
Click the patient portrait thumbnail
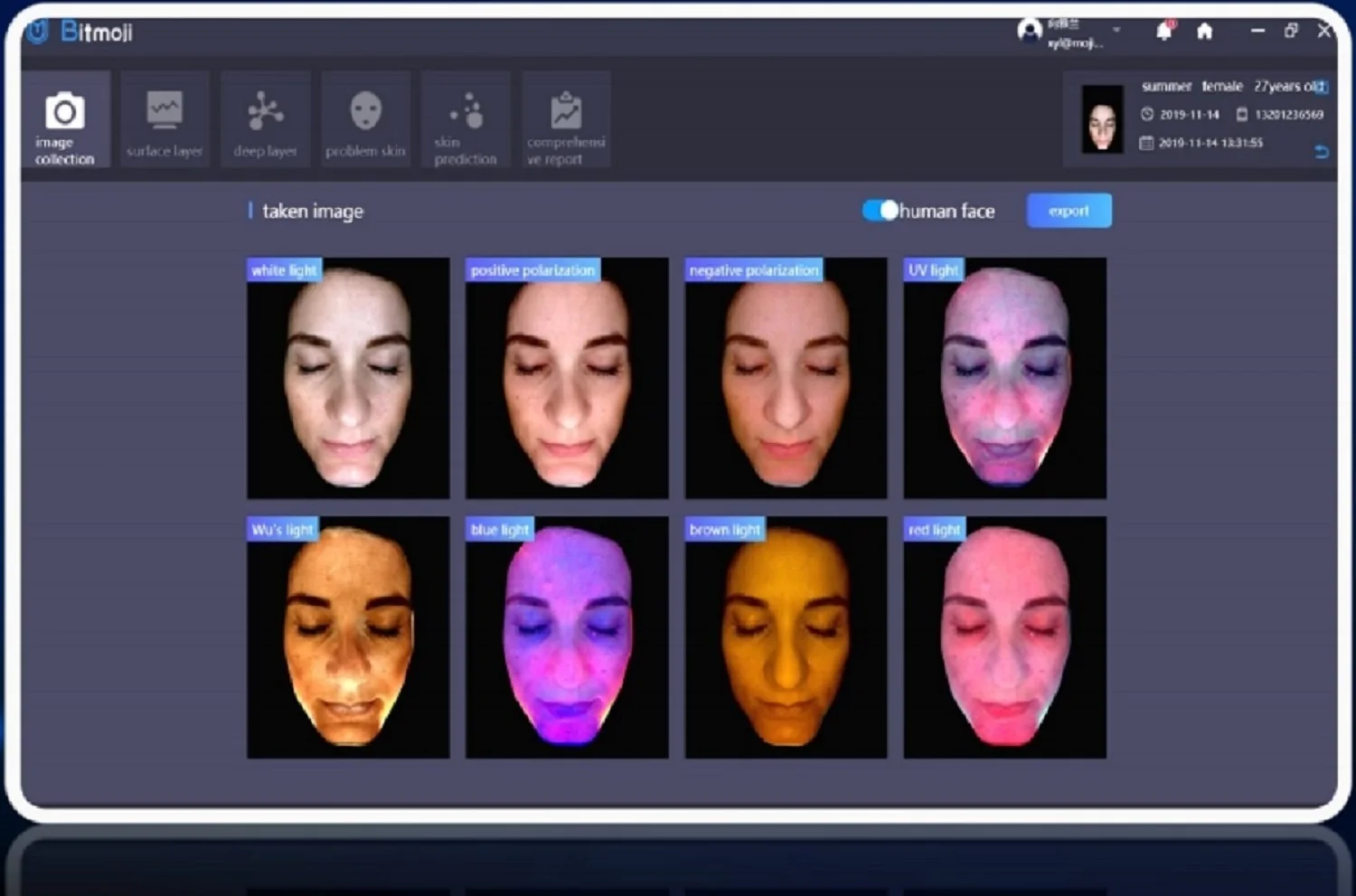click(1102, 119)
